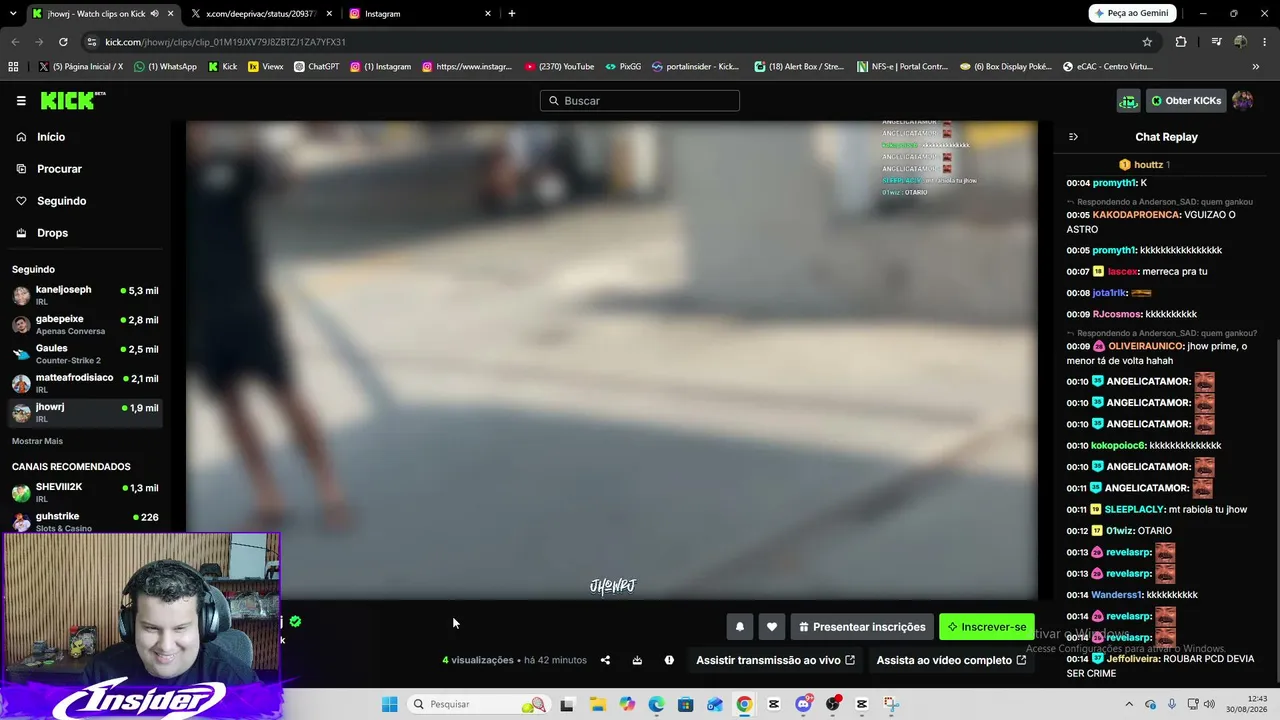Open Microsoft Edge from the taskbar
Viewport: 1280px width, 720px height.
pyautogui.click(x=656, y=704)
